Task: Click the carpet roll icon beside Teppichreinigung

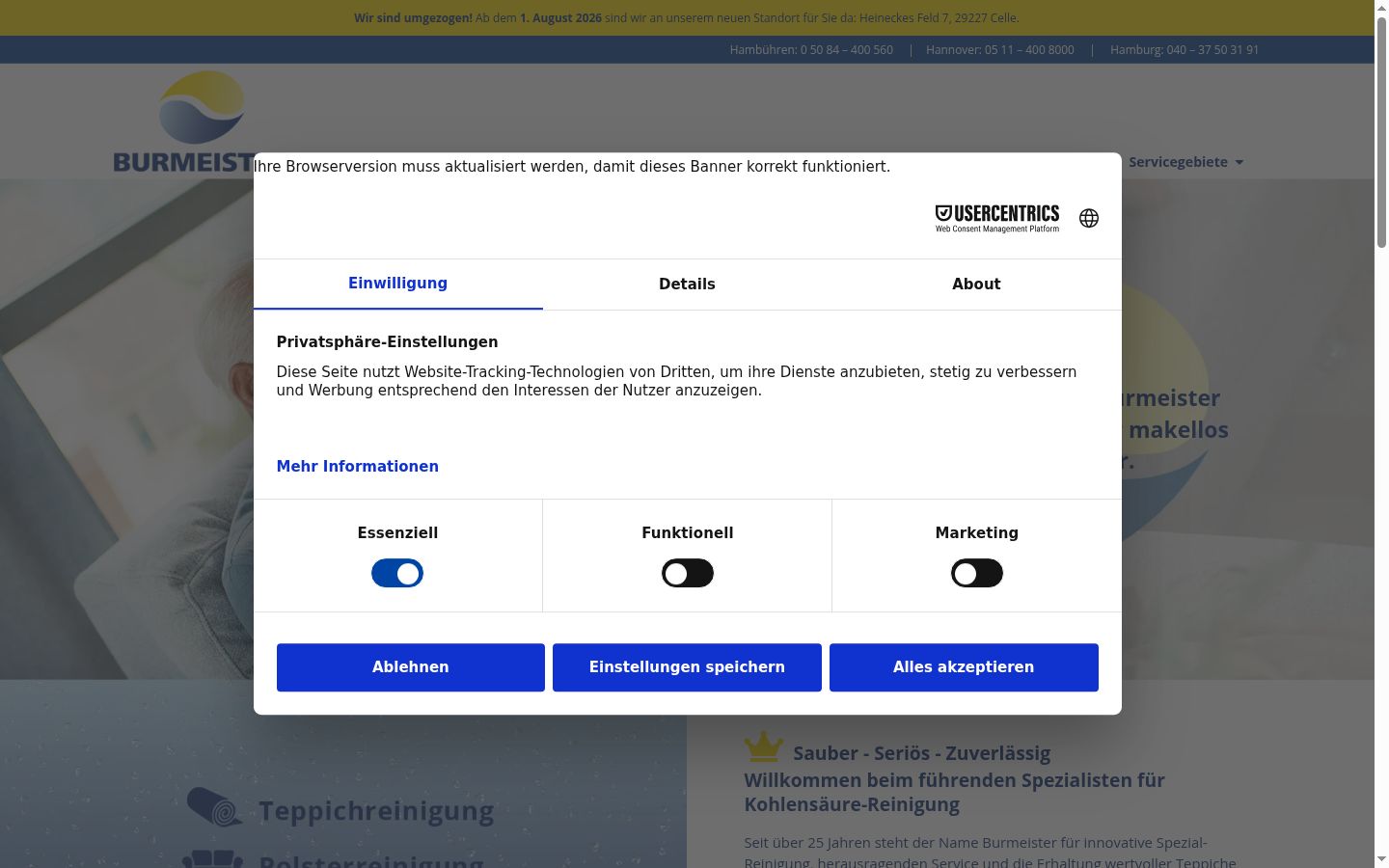Action: click(x=215, y=808)
